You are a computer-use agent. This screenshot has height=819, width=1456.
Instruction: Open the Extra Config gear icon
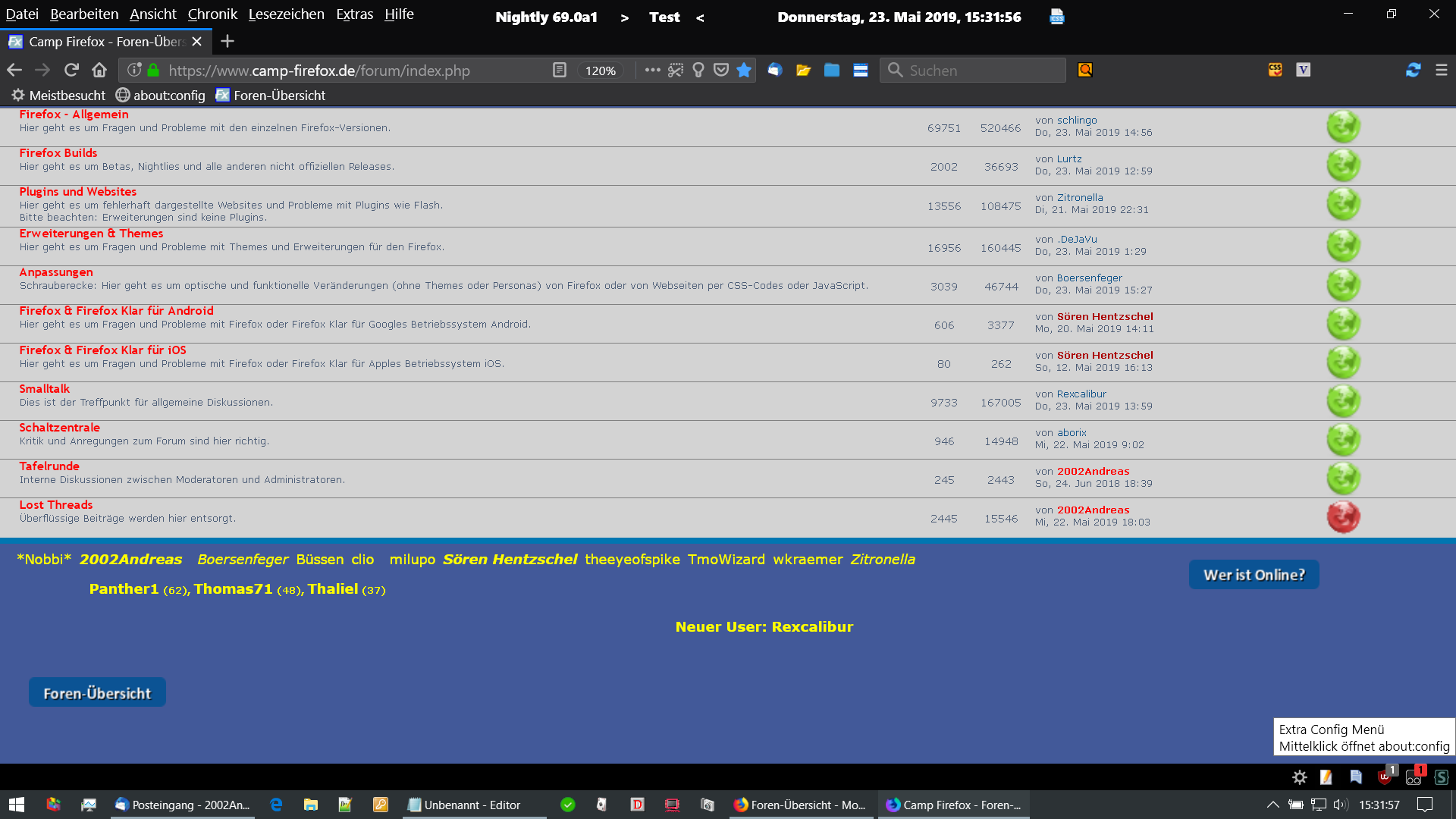(1300, 777)
